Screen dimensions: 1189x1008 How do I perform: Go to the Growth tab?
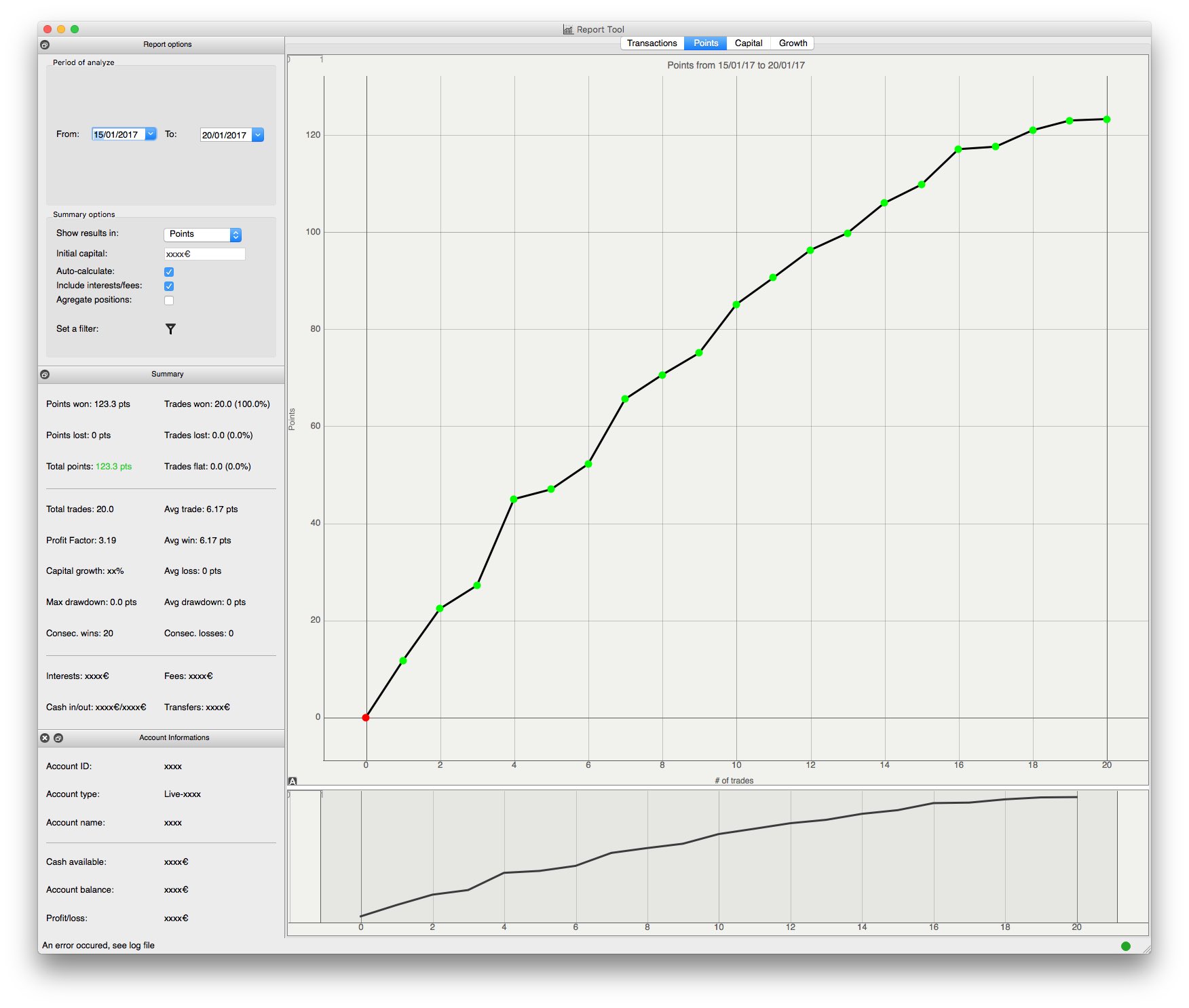point(793,43)
